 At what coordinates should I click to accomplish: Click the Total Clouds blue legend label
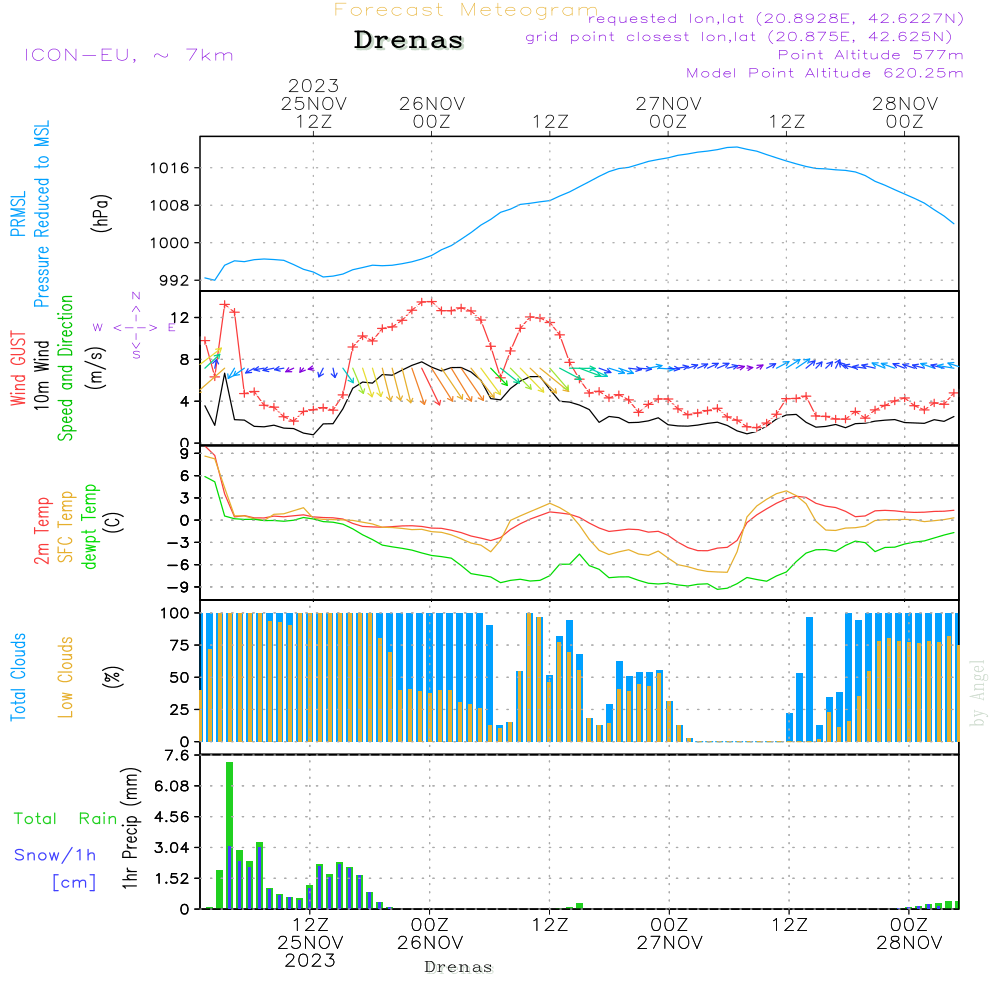[18, 677]
